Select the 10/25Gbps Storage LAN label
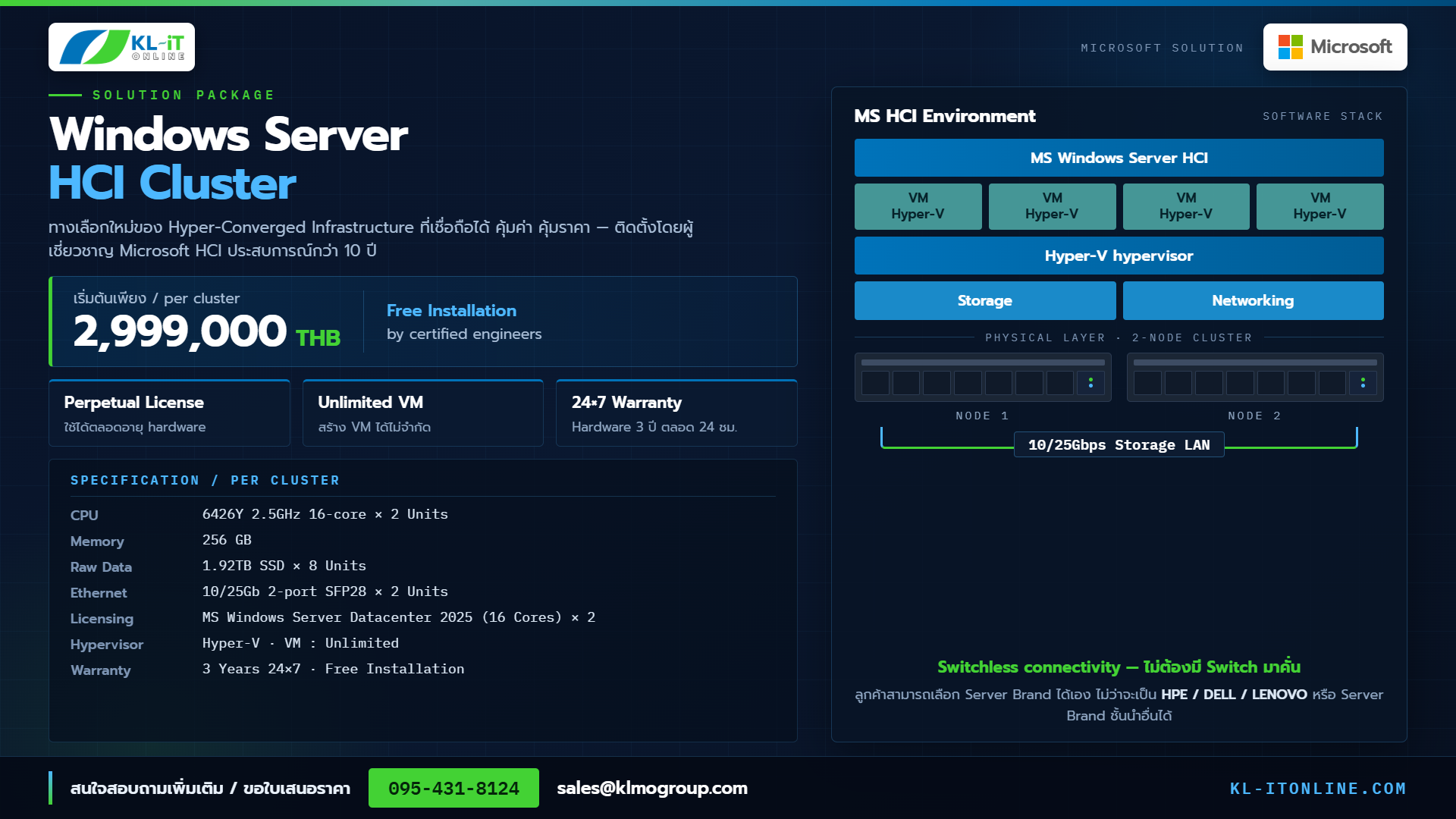Image resolution: width=1456 pixels, height=819 pixels. (1119, 445)
